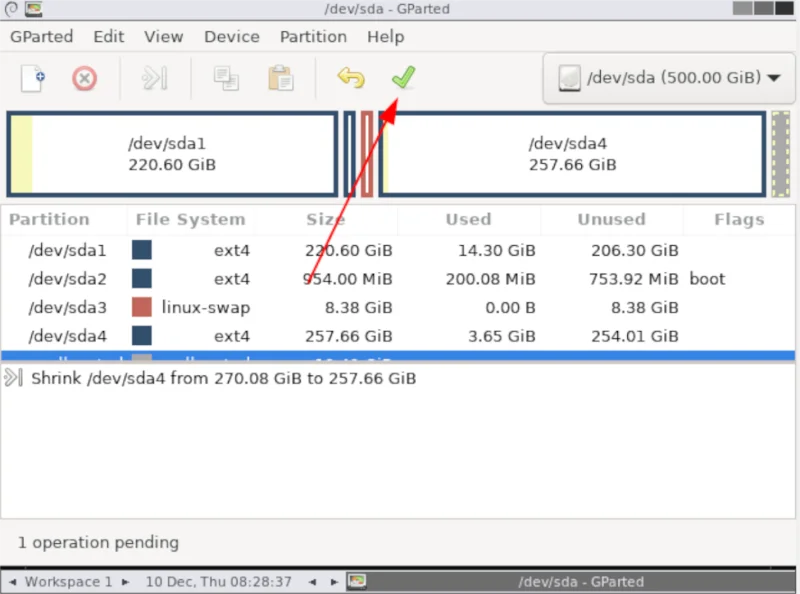Click the Delete partition red X icon
The height and width of the screenshot is (594, 800).
tap(84, 79)
